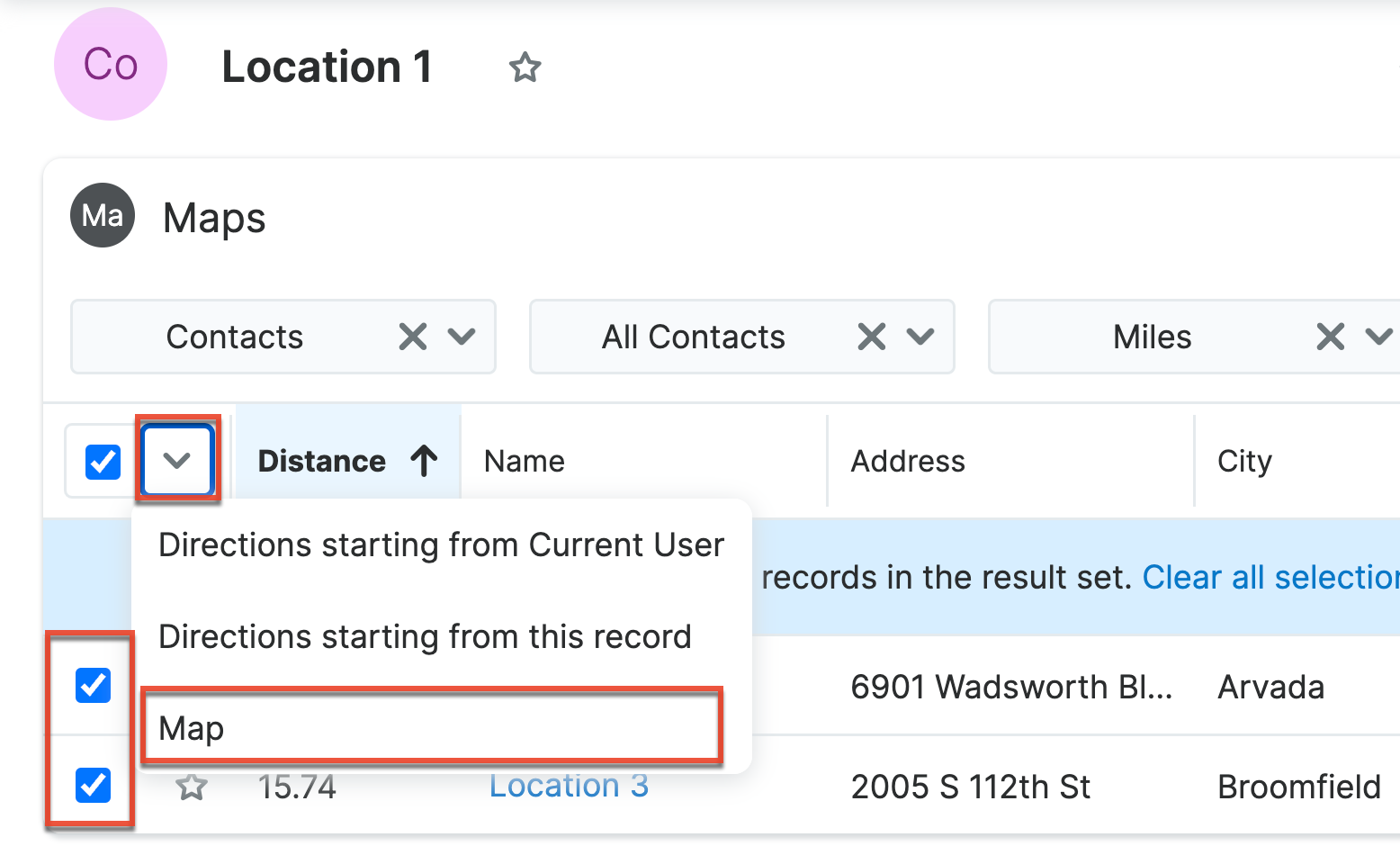The height and width of the screenshot is (855, 1400).
Task: Uncheck the Arvada row checkbox
Action: [x=93, y=686]
